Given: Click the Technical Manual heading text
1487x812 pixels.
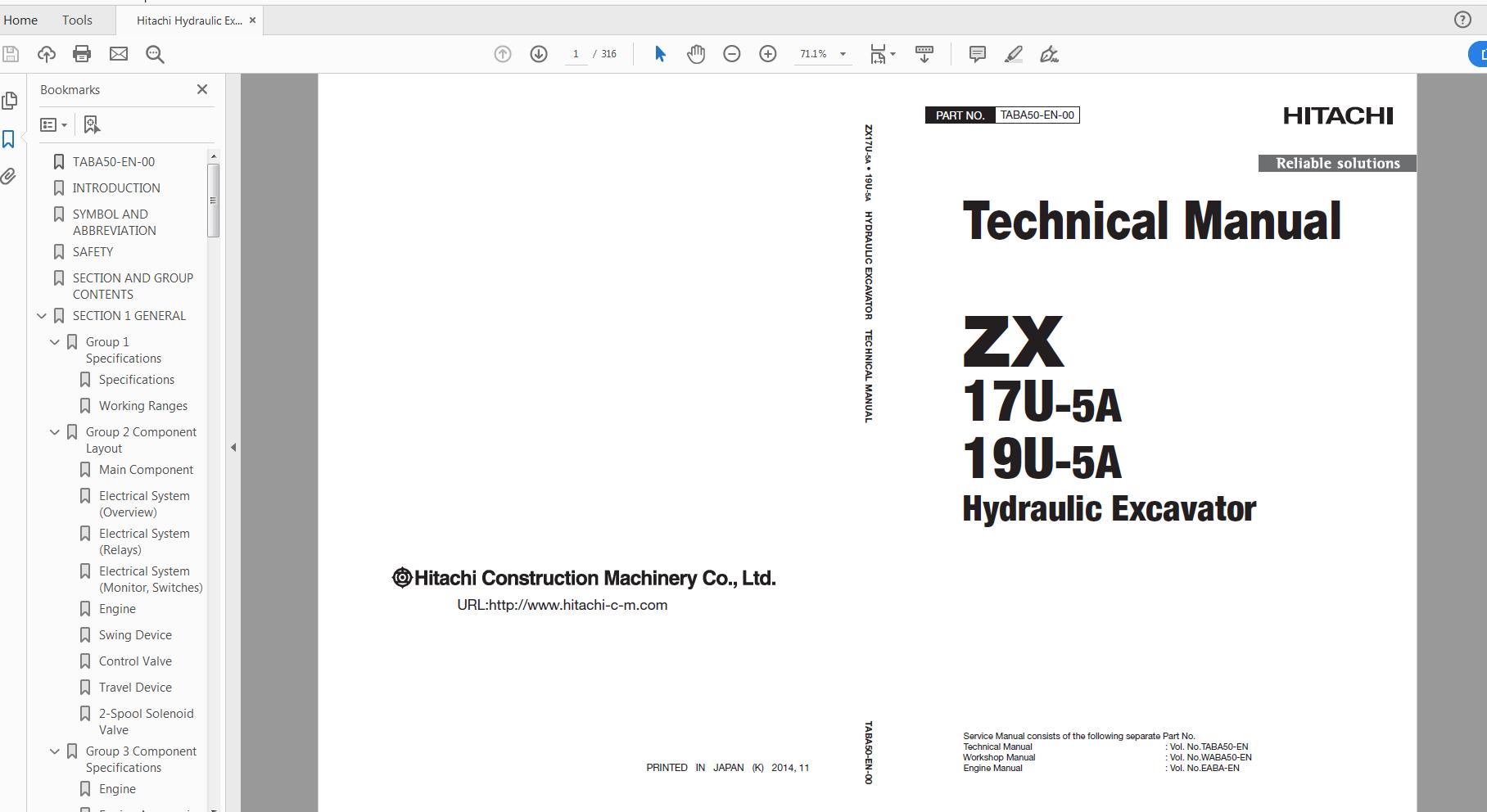Looking at the screenshot, I should pos(1152,221).
